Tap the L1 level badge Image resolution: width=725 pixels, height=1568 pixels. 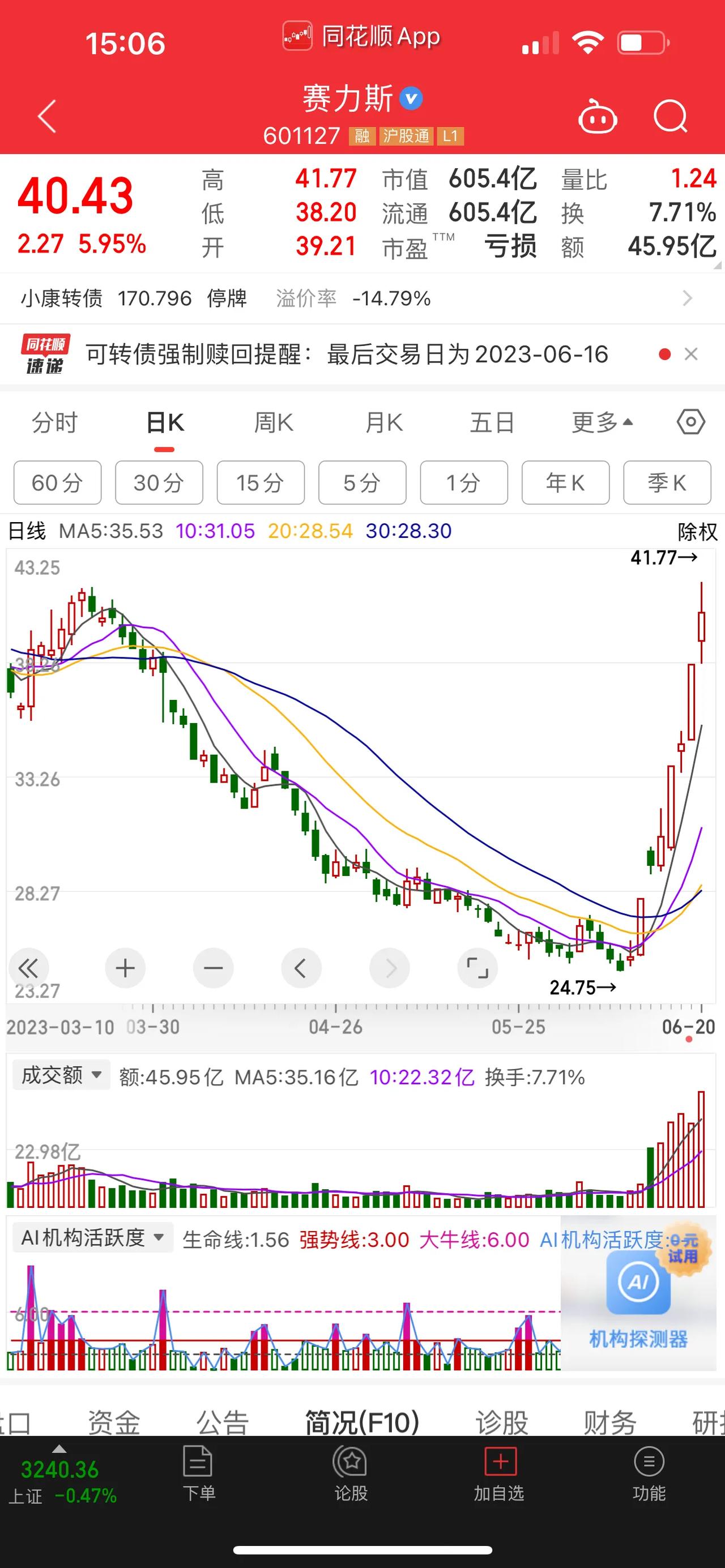tap(450, 136)
